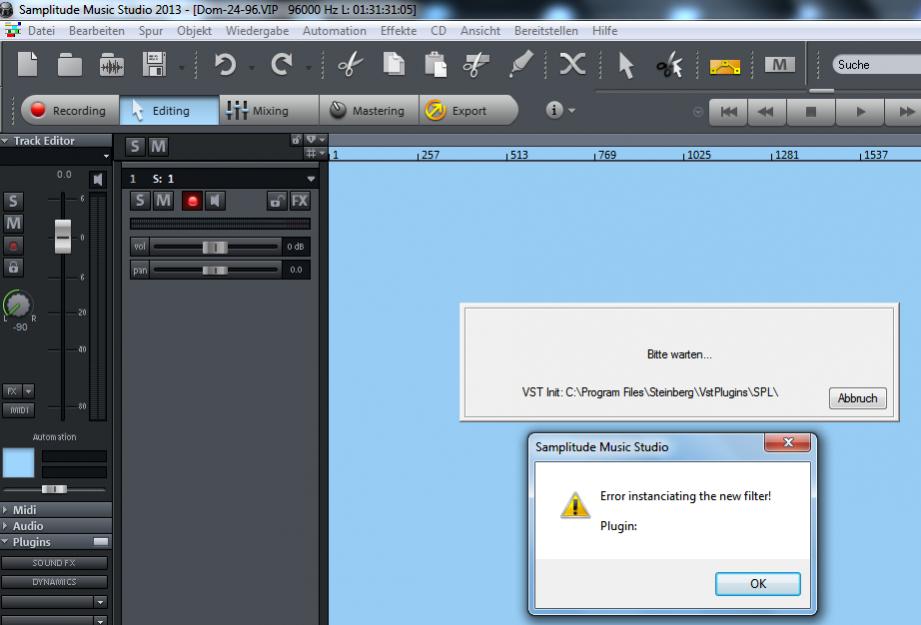Split objects with the crossed scissors icon

coord(476,65)
